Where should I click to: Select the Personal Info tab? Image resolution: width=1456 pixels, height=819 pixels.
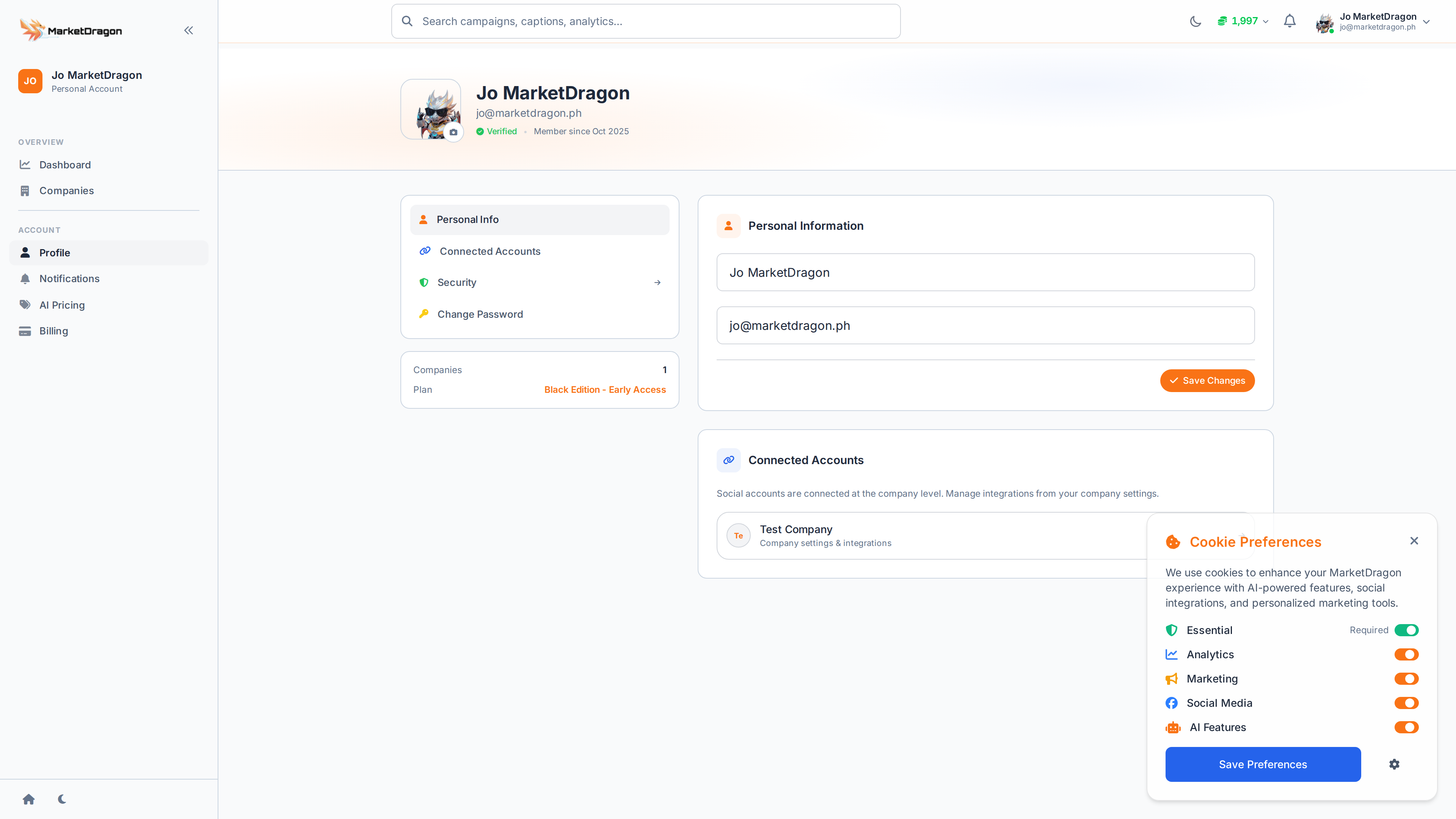tap(540, 220)
